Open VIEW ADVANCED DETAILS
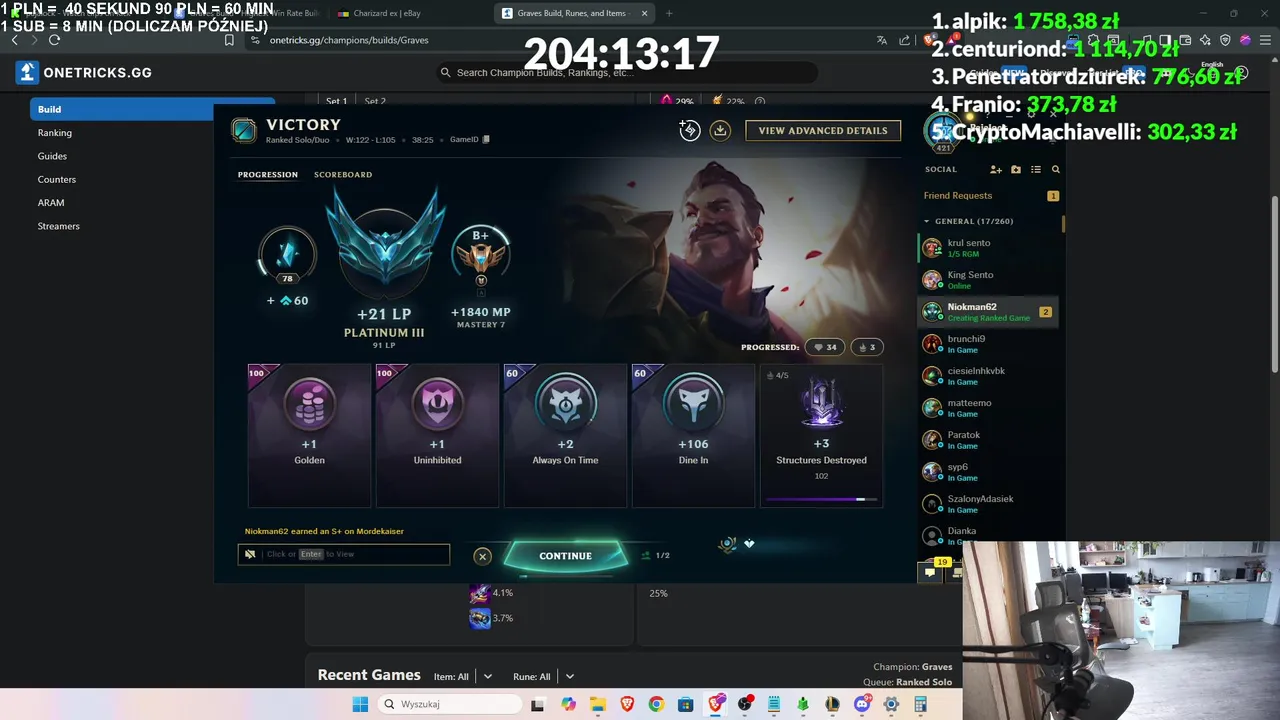Viewport: 1280px width, 720px height. 823,131
